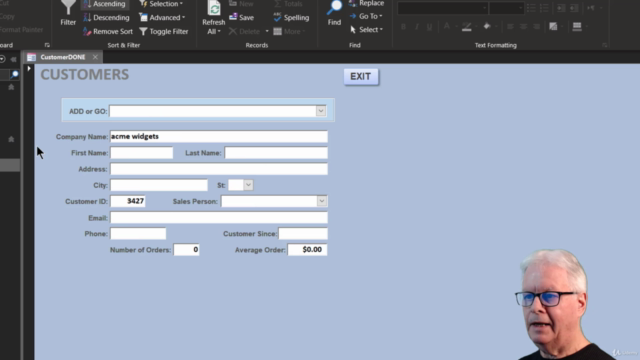Open the Clipboard dialog launcher
The image size is (640, 360).
(47, 45)
